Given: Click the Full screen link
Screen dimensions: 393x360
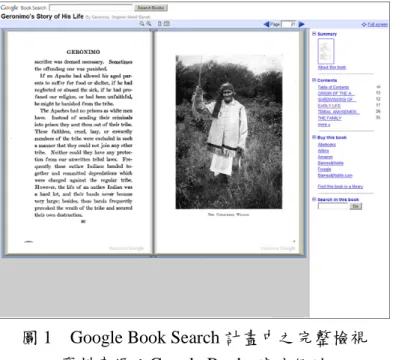Looking at the screenshot, I should 377,24.
